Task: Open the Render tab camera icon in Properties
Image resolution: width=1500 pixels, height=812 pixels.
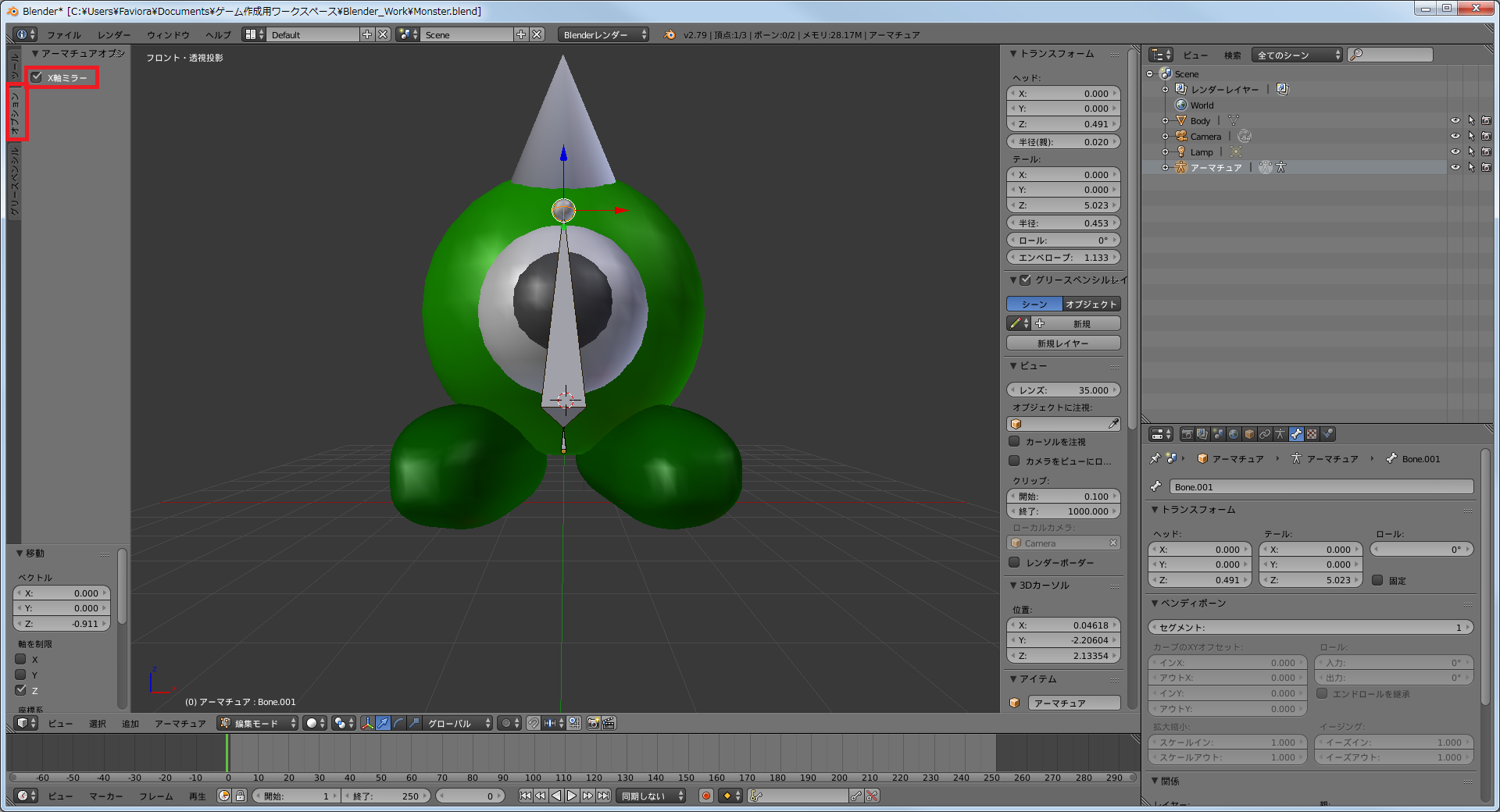Action: pos(1187,434)
